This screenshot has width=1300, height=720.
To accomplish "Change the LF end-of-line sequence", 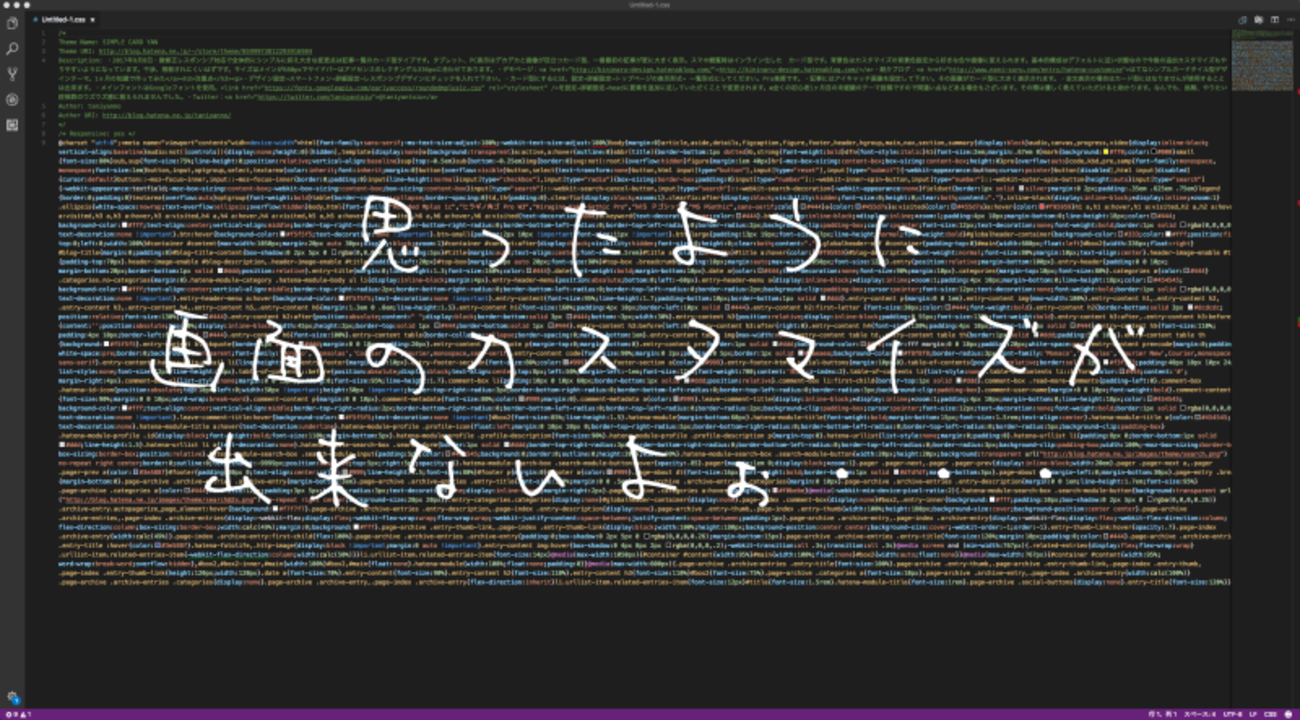I will pyautogui.click(x=1254, y=714).
